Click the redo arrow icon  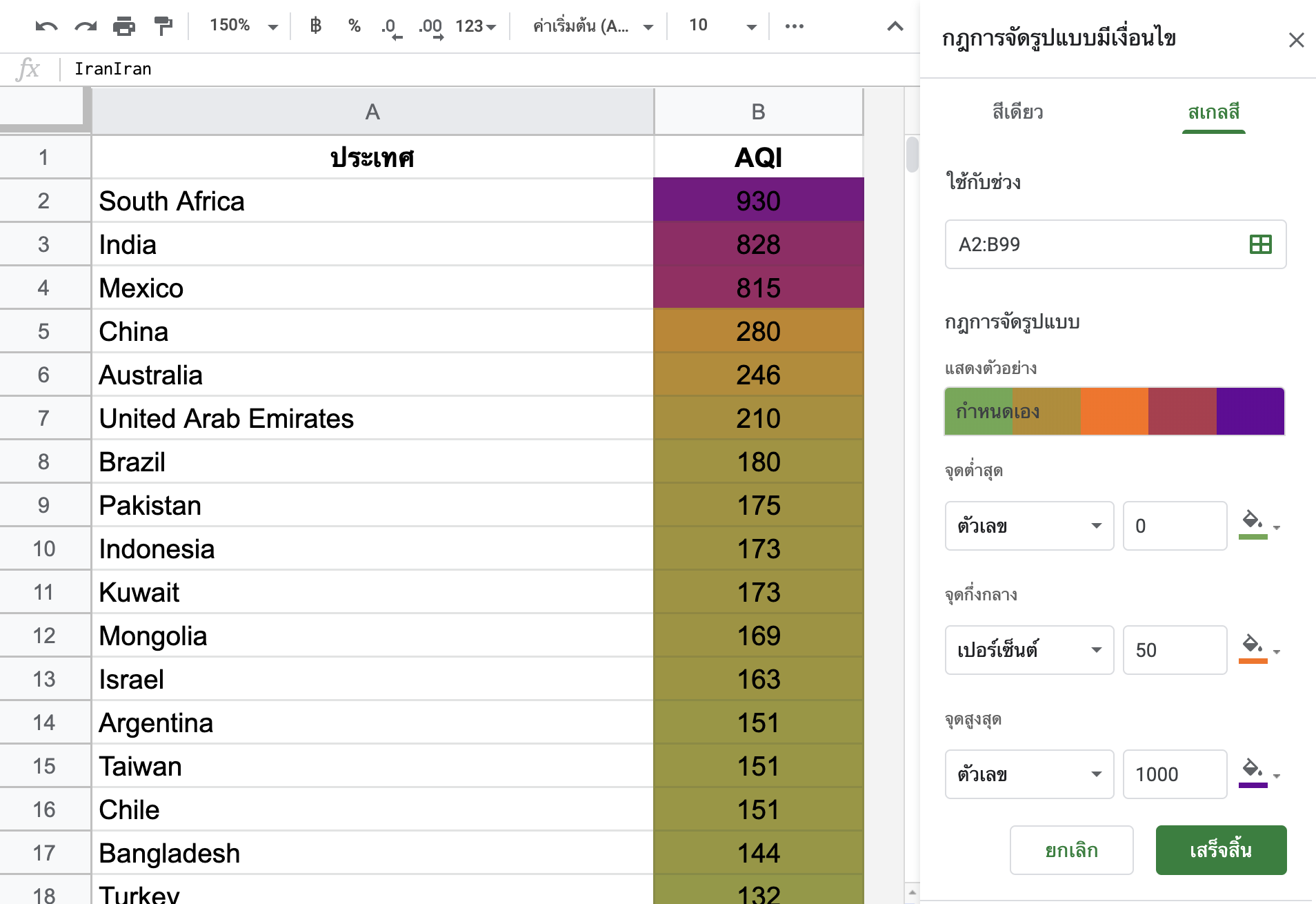86,26
